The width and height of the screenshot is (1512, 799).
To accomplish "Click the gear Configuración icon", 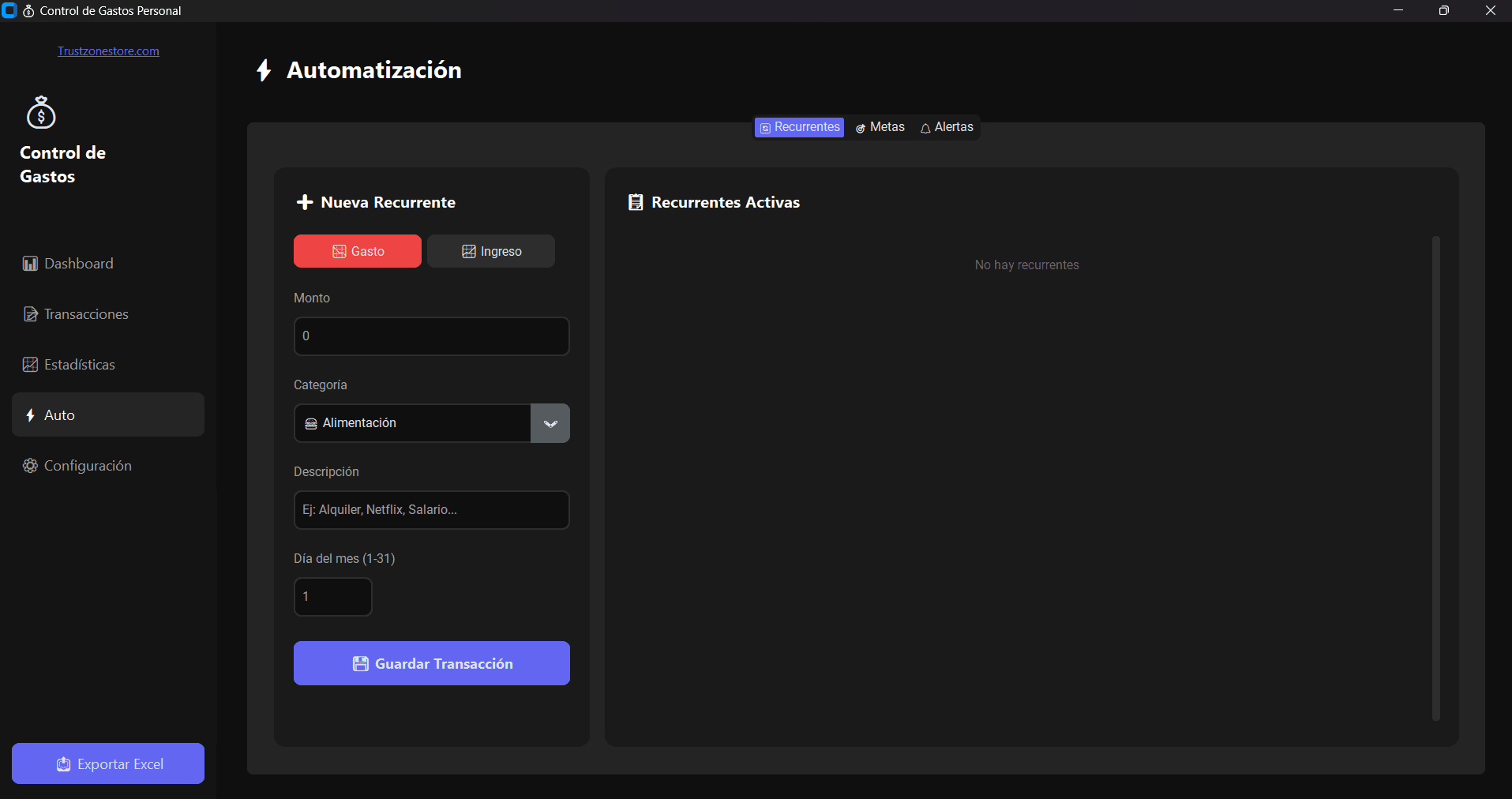I will pos(30,466).
